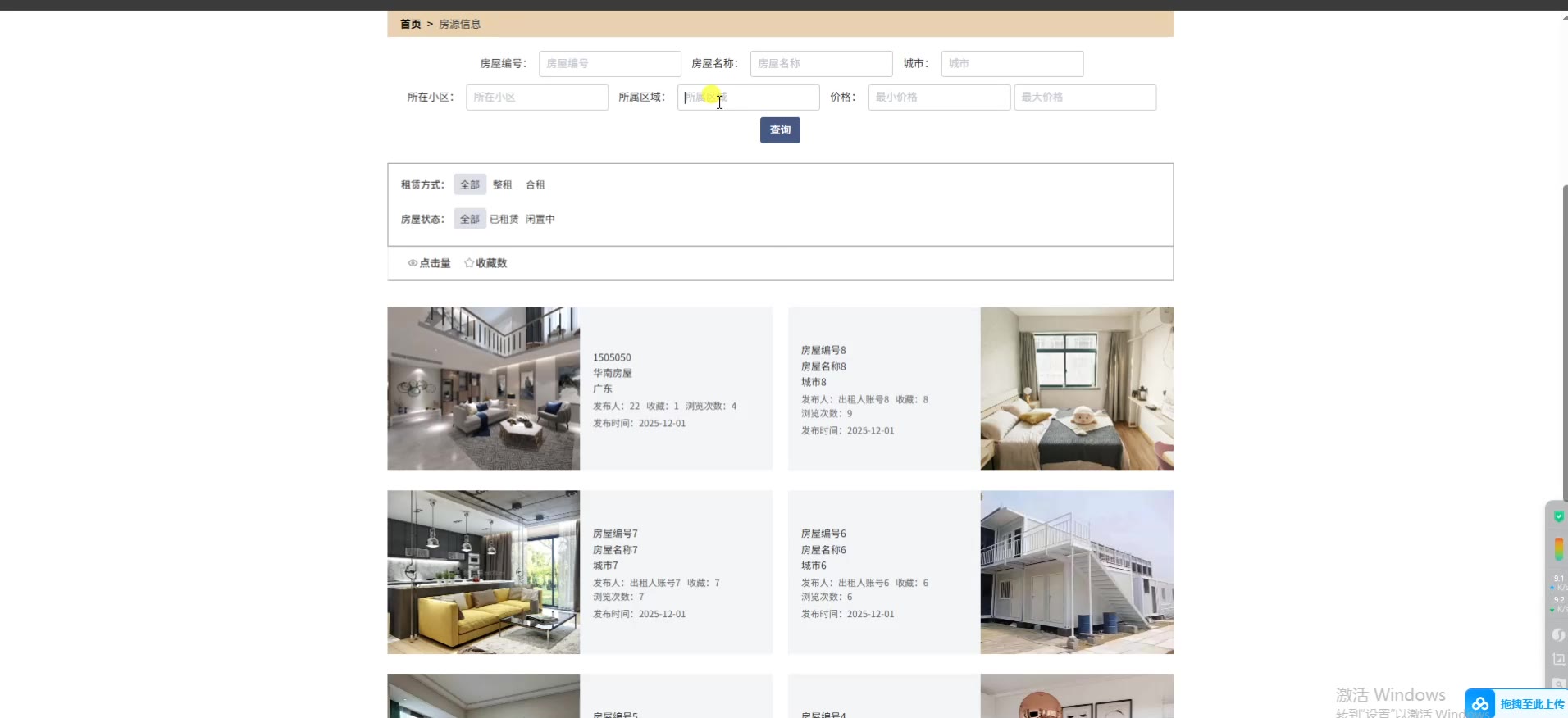This screenshot has height=718, width=1568.
Task: Open the search folder icon in side panel
Action: 1559,684
